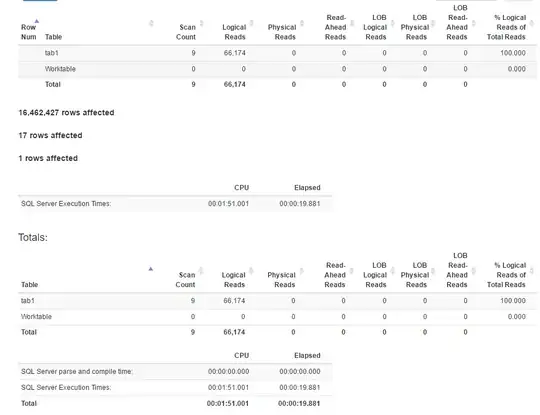This screenshot has height=415, width=540.
Task: Sort Read-Ahead Reads in the Row Num table
Action: click(352, 23)
